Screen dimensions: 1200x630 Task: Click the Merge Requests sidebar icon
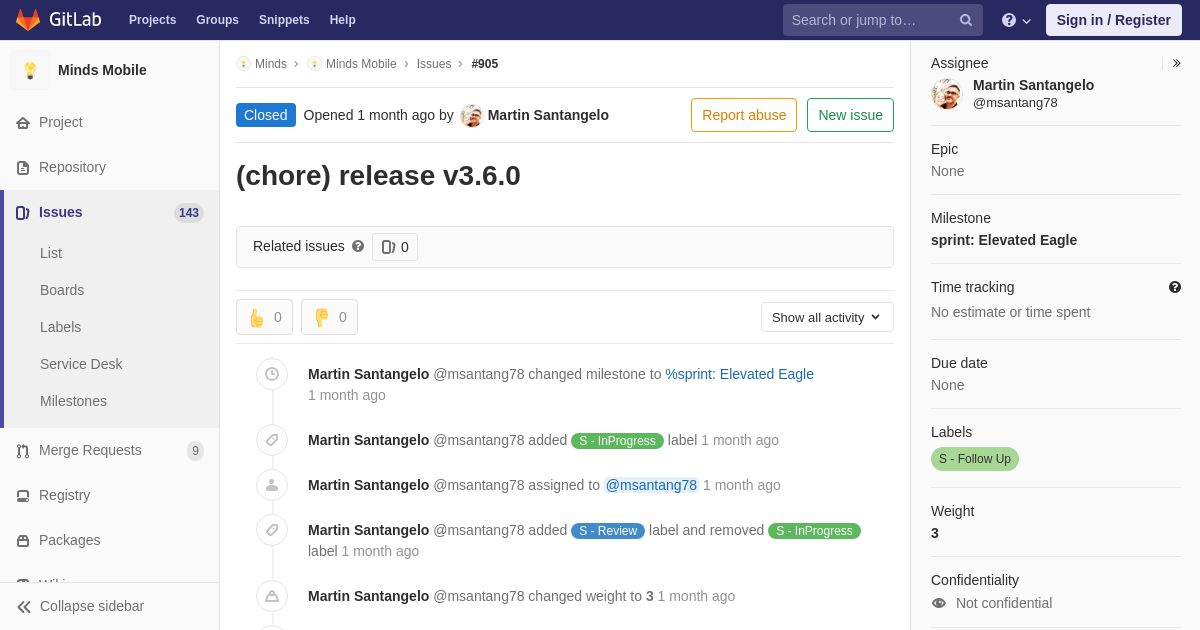coord(23,451)
